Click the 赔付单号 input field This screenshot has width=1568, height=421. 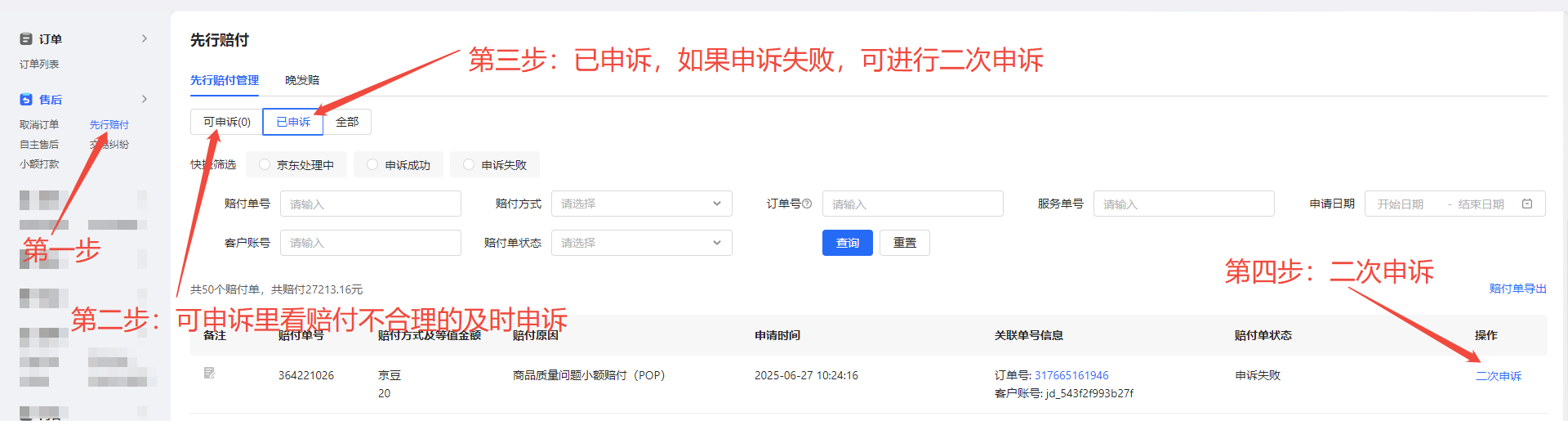tap(370, 204)
